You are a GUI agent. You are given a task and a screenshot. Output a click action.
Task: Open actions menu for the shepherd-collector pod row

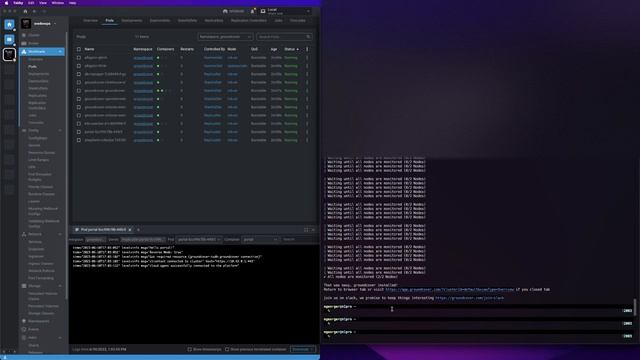pyautogui.click(x=307, y=140)
